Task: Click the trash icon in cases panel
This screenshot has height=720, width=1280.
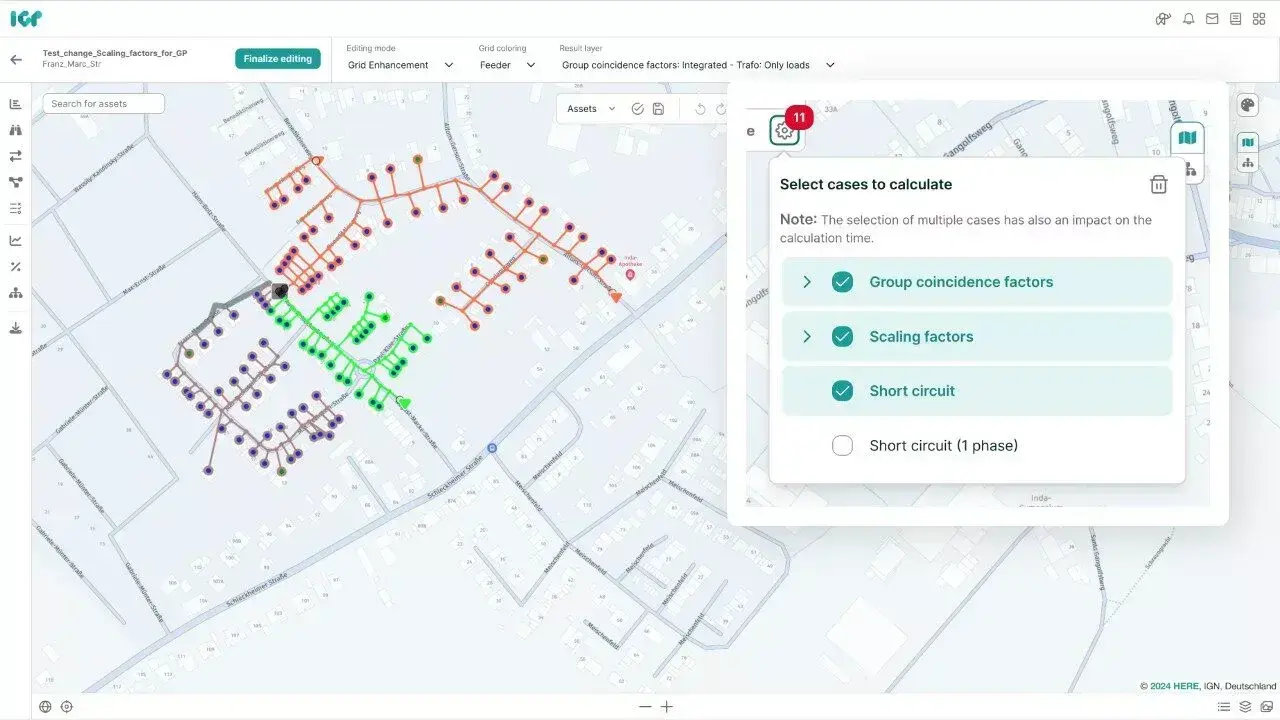Action: [1158, 184]
